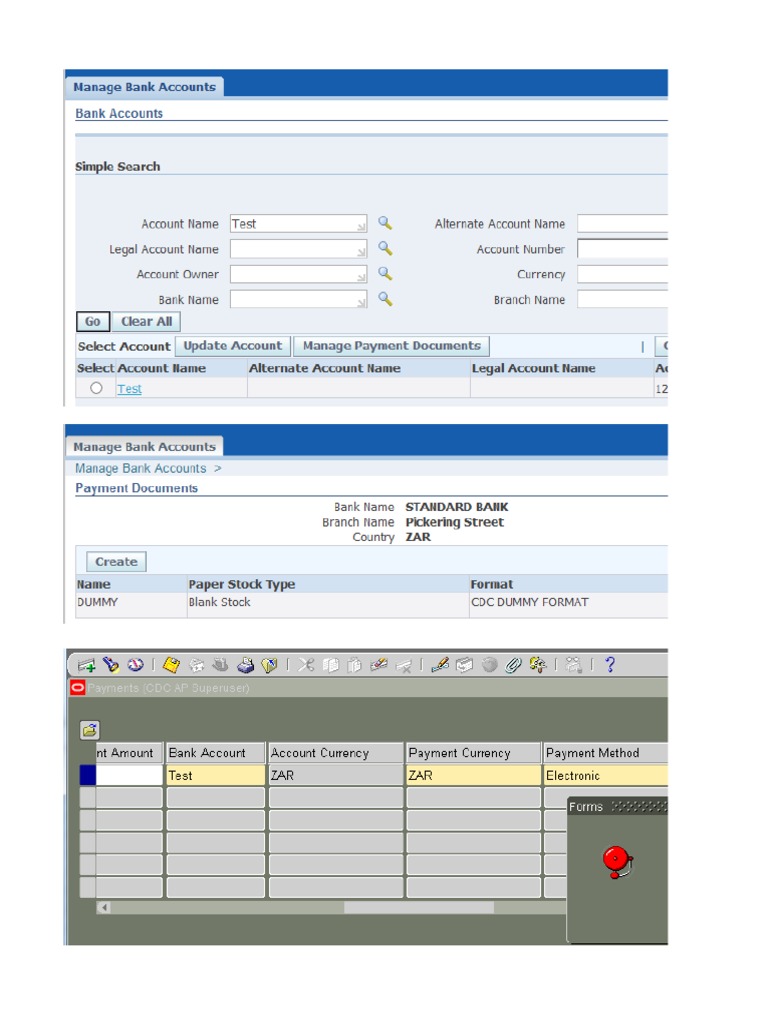Screen dimensions: 768x1024
Task: Click the magnifier icon beside Account Name
Action: 385,223
